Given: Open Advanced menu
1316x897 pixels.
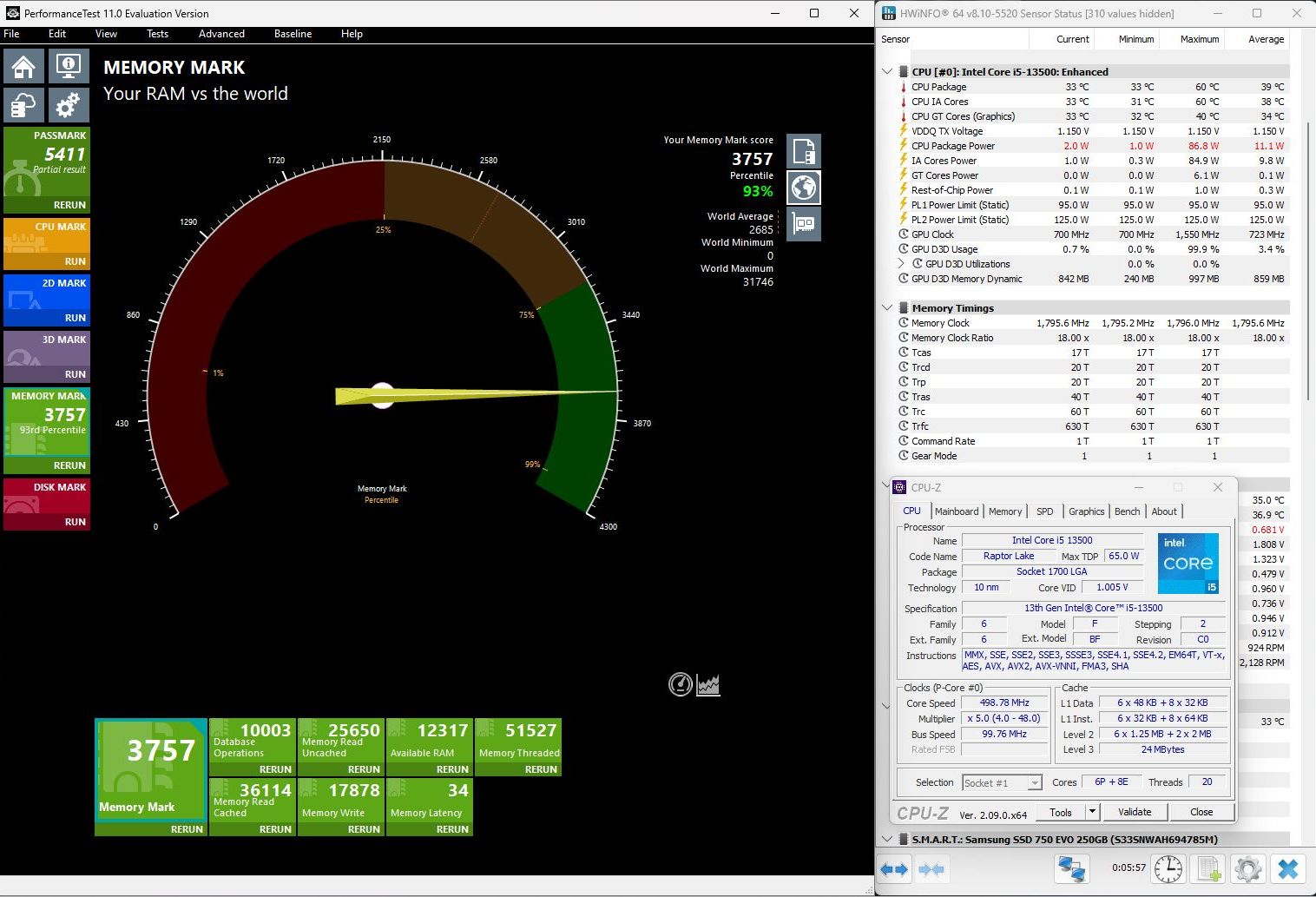Looking at the screenshot, I should tap(221, 34).
